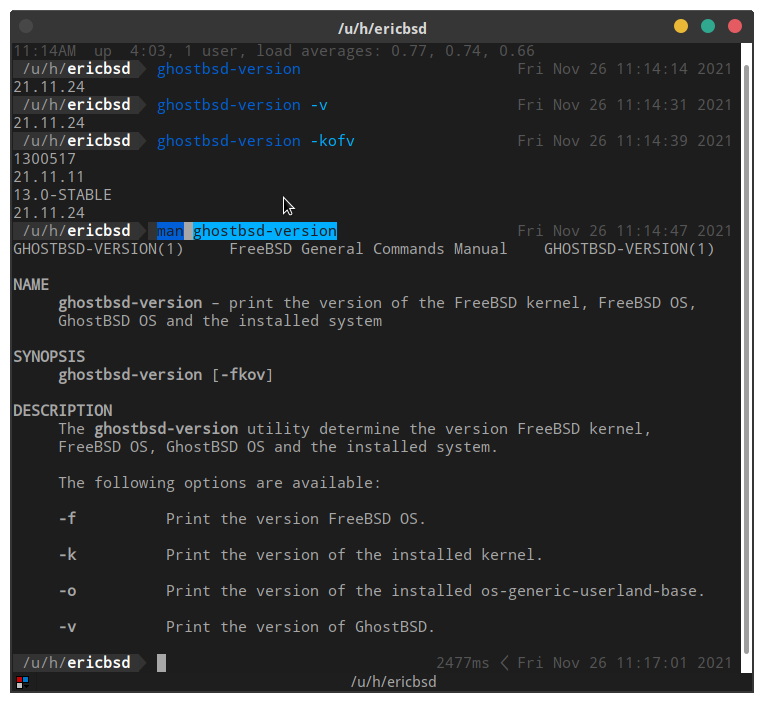Click the '-f' option flag
This screenshot has height=703, width=764.
[67, 519]
